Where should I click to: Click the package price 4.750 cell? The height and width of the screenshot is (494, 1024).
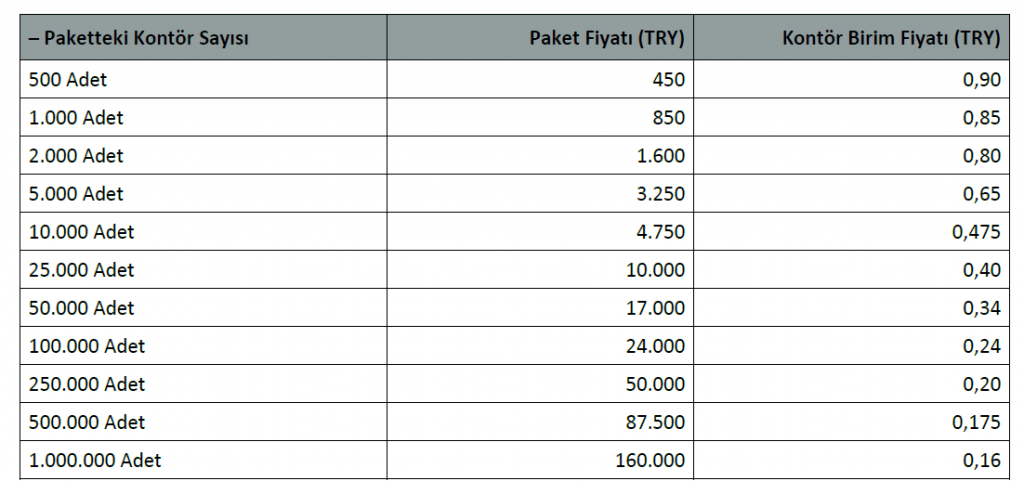[540, 232]
